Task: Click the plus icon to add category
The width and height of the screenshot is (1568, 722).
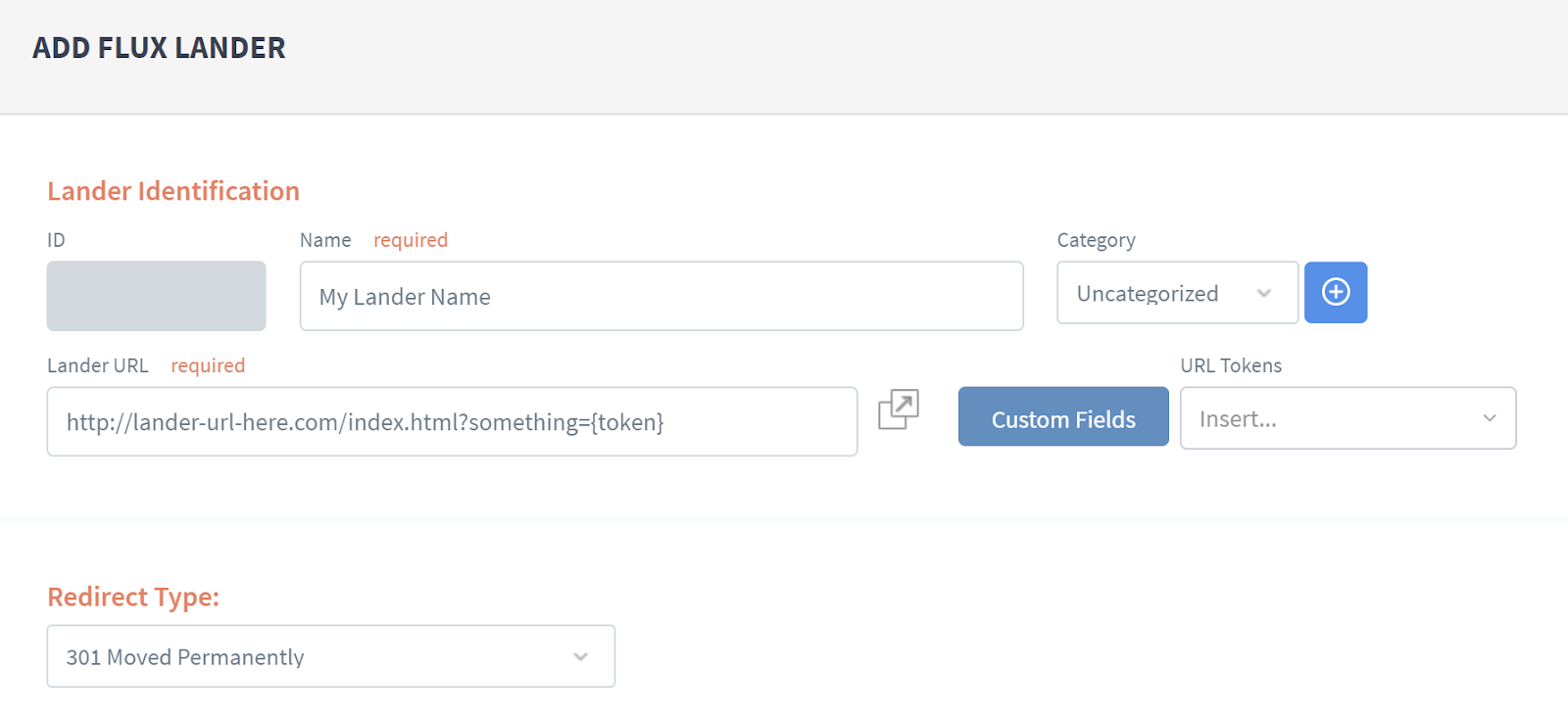Action: pos(1336,292)
